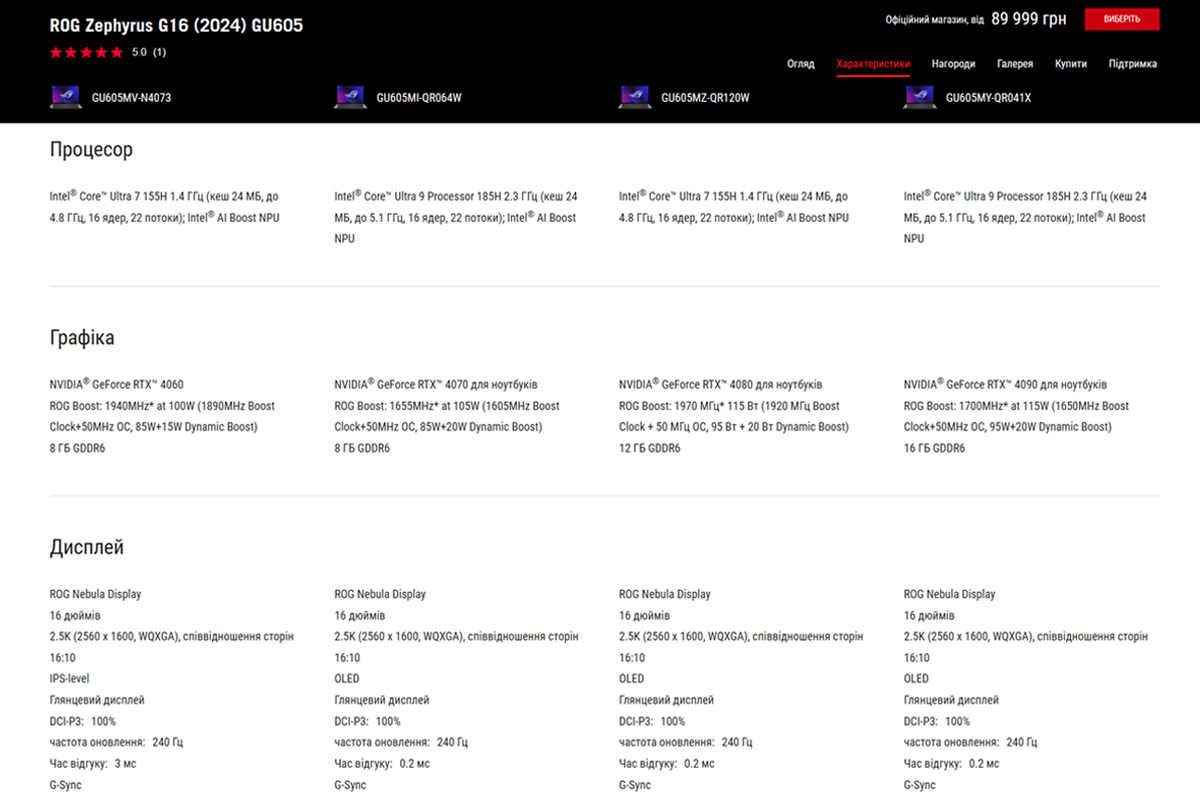
Task: Select the GU605MI-QR064W model label
Action: point(419,98)
